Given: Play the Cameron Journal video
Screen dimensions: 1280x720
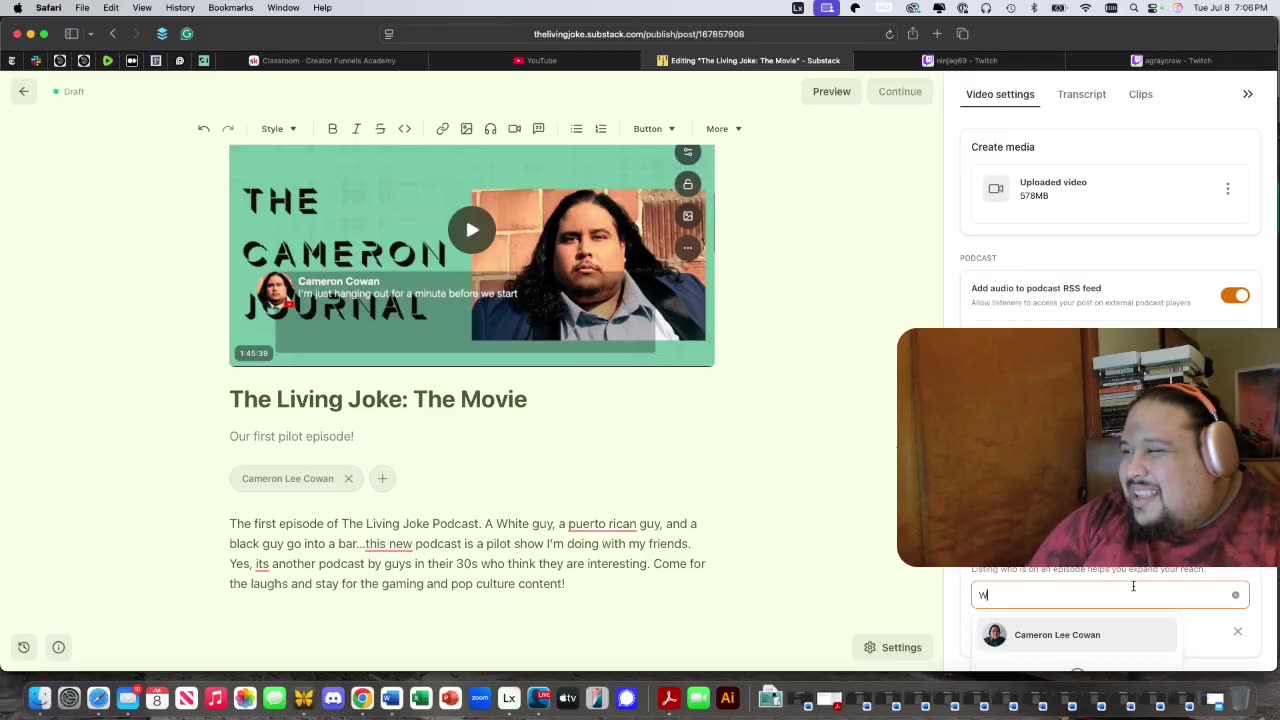Looking at the screenshot, I should (471, 230).
